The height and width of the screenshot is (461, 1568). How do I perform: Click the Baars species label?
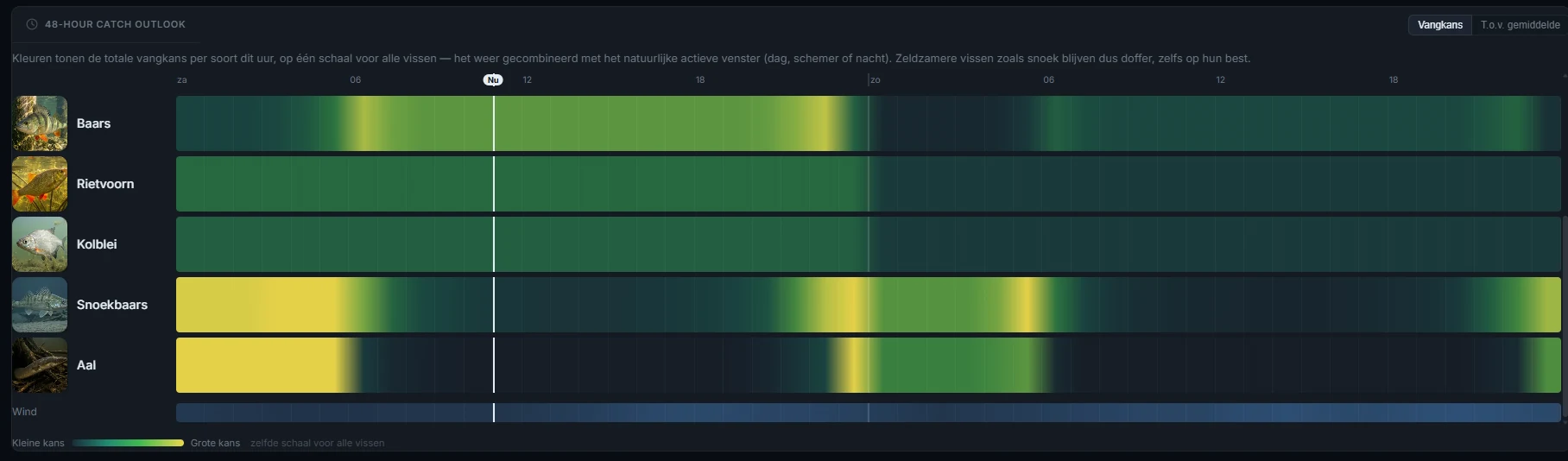pos(93,123)
